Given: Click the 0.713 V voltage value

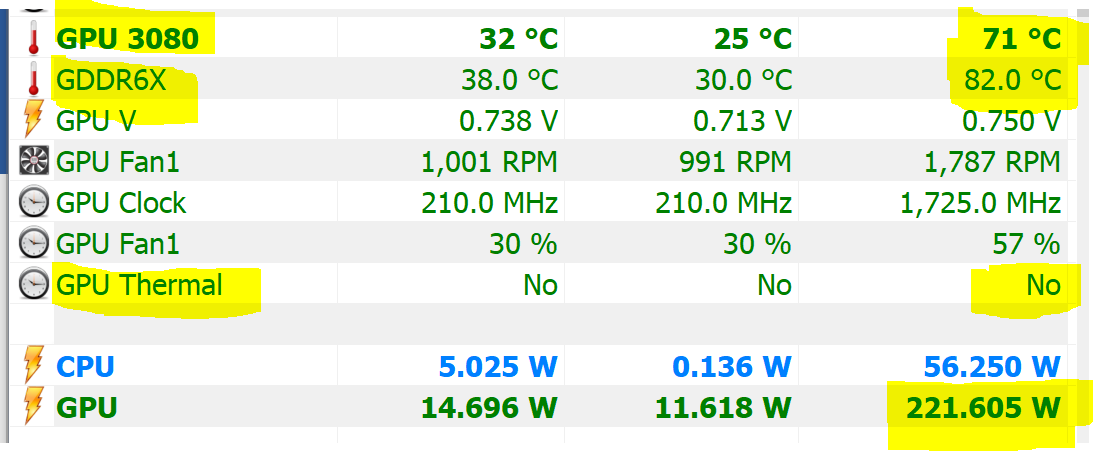Looking at the screenshot, I should [743, 121].
